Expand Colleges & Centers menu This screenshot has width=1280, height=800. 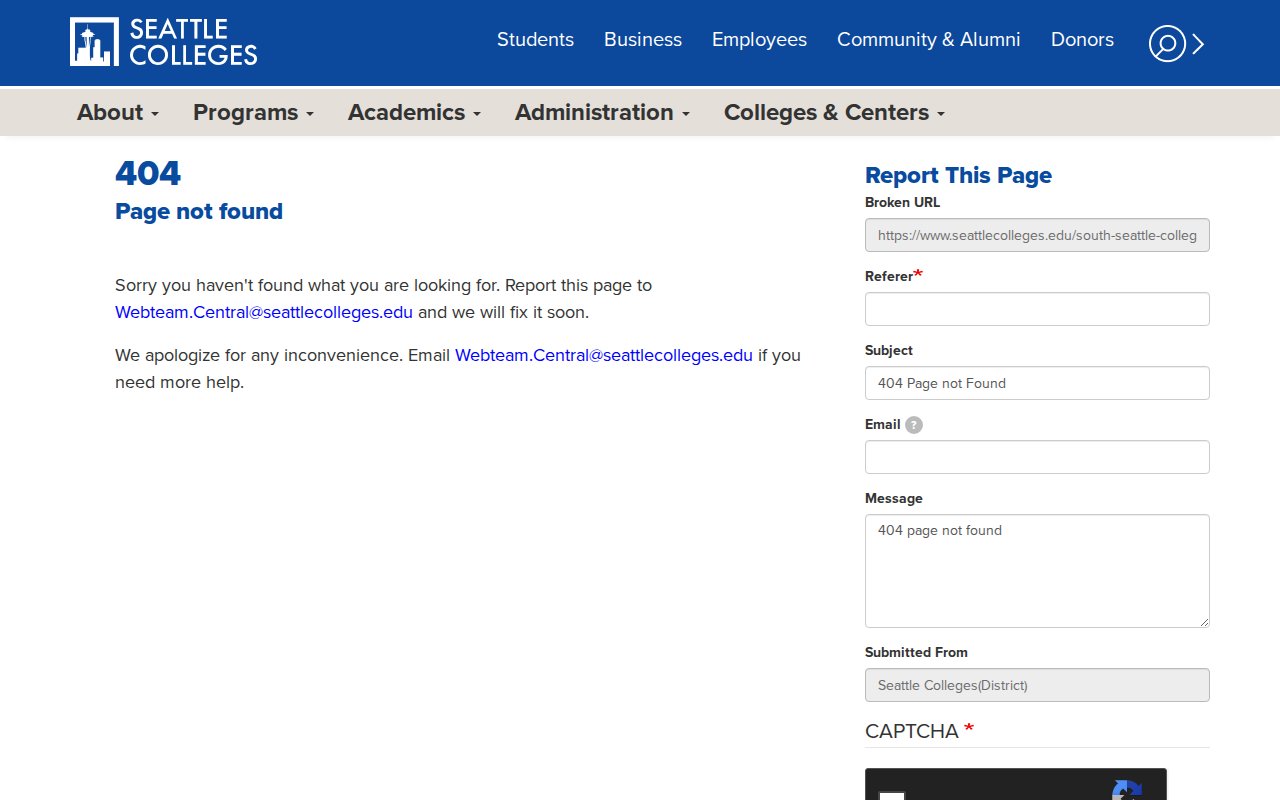click(x=834, y=113)
